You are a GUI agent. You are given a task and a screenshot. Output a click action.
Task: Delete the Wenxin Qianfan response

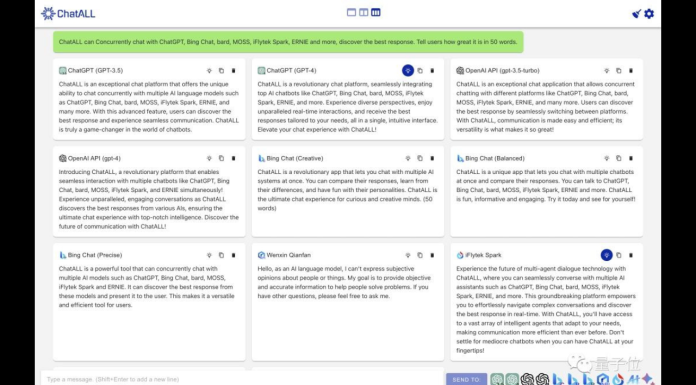tap(432, 255)
